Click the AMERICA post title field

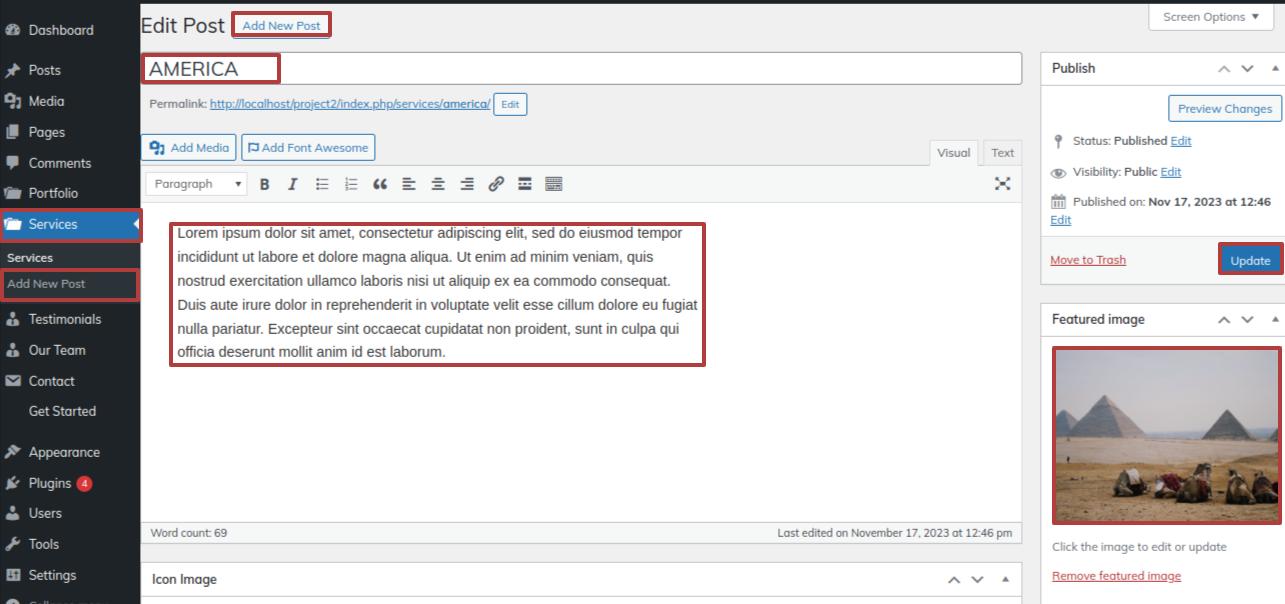(580, 69)
